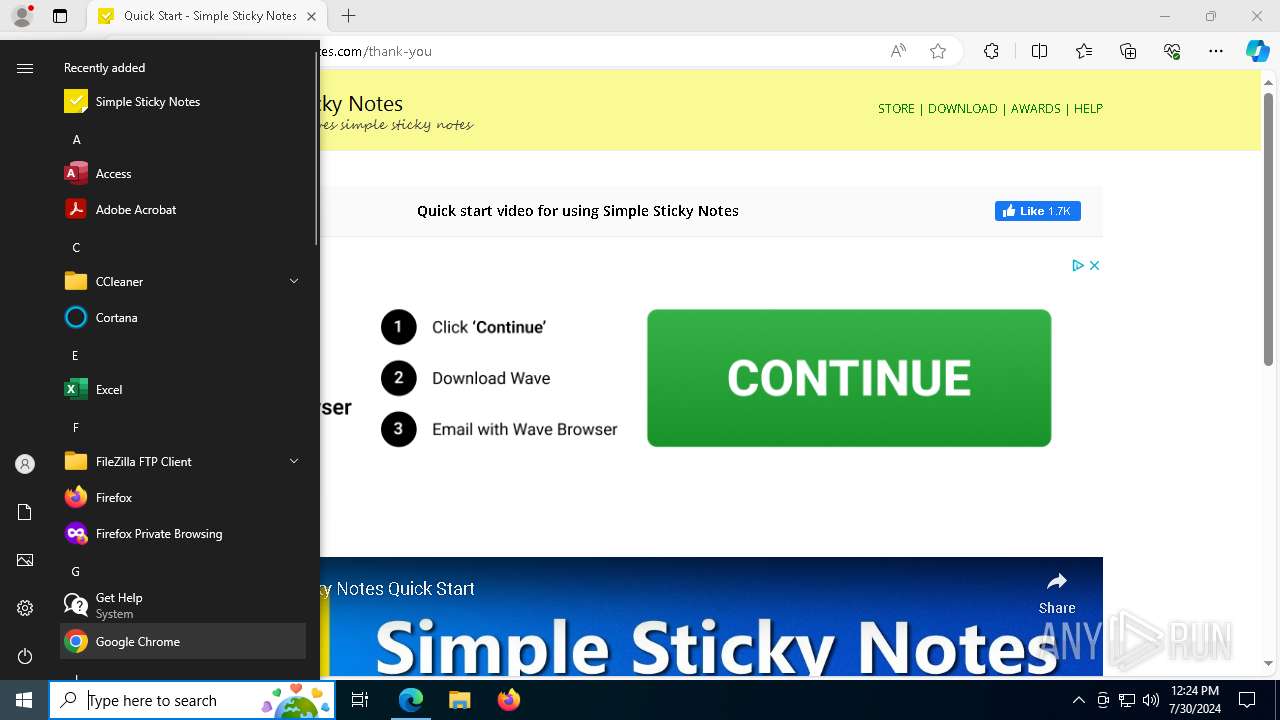Click the Power button in Start
The height and width of the screenshot is (720, 1280).
click(25, 656)
